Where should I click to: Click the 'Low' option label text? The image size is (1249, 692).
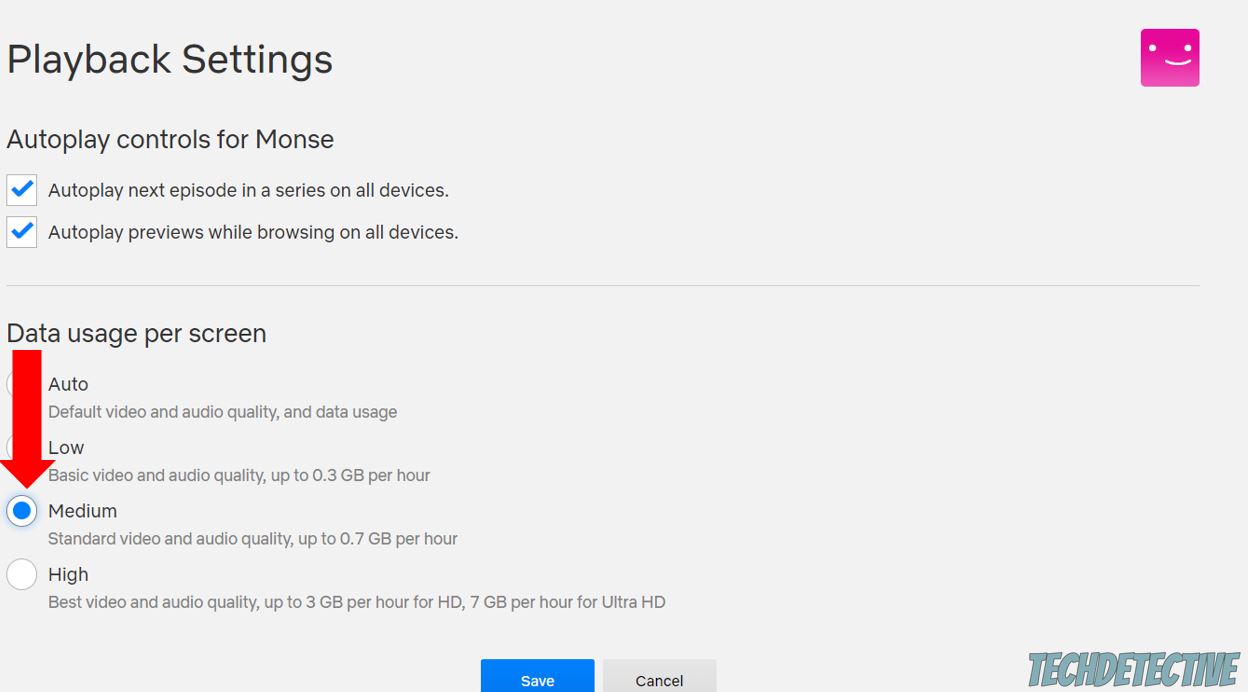coord(66,447)
